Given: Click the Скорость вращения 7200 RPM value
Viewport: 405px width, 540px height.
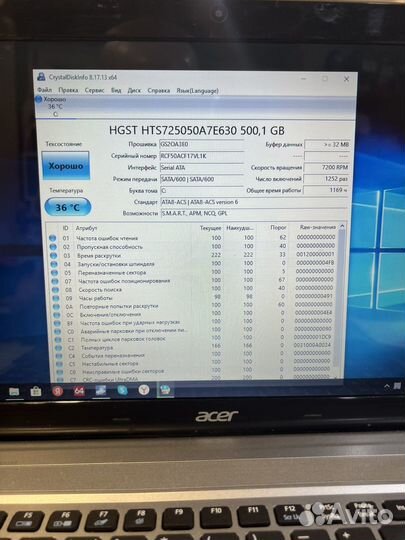Looking at the screenshot, I should (x=326, y=167).
